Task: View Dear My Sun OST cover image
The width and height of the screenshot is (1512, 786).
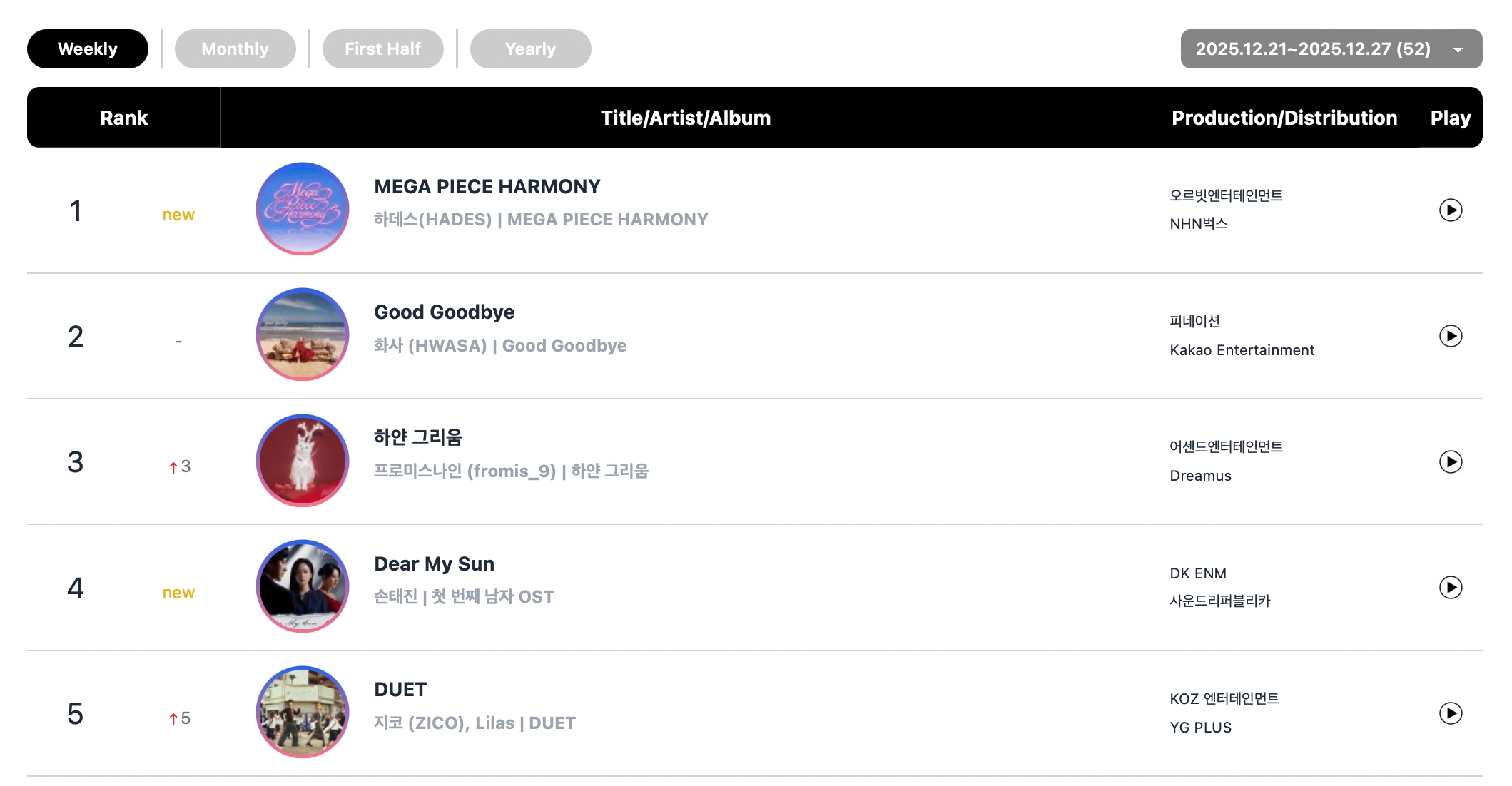Action: pyautogui.click(x=303, y=586)
